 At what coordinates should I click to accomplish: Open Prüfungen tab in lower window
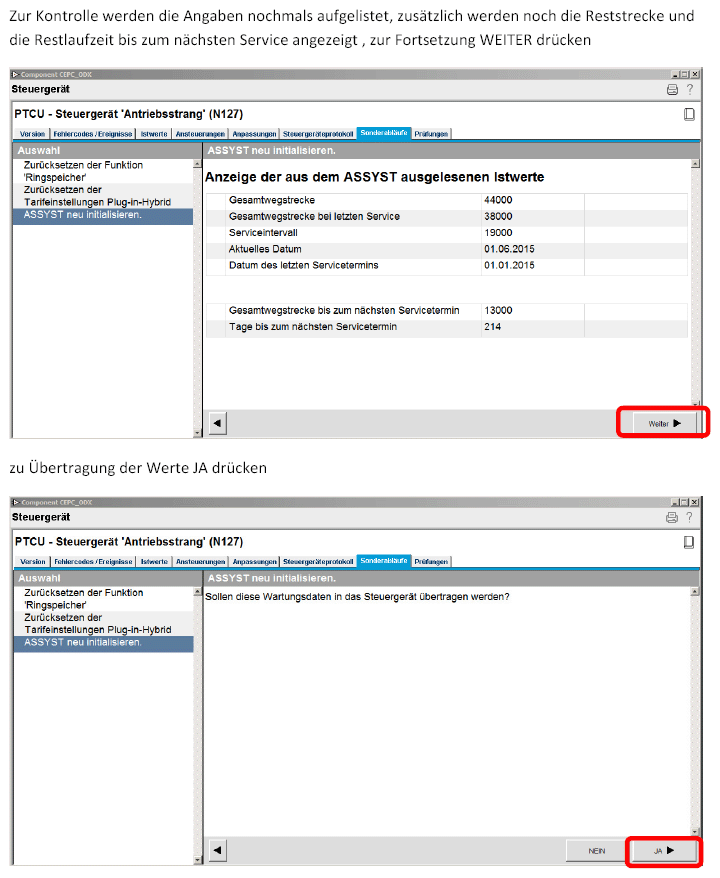click(x=431, y=562)
